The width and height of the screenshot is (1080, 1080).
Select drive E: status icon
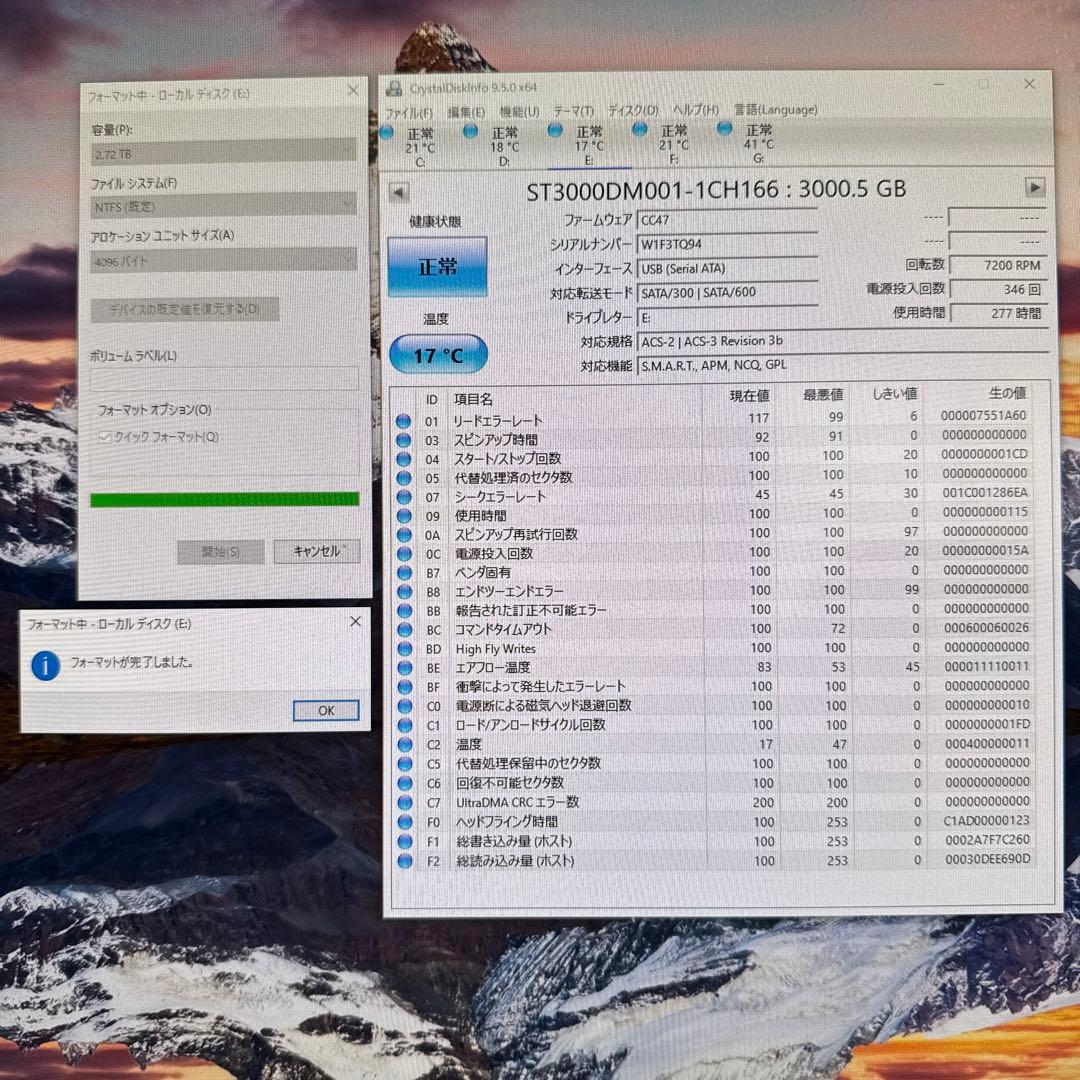click(x=555, y=129)
